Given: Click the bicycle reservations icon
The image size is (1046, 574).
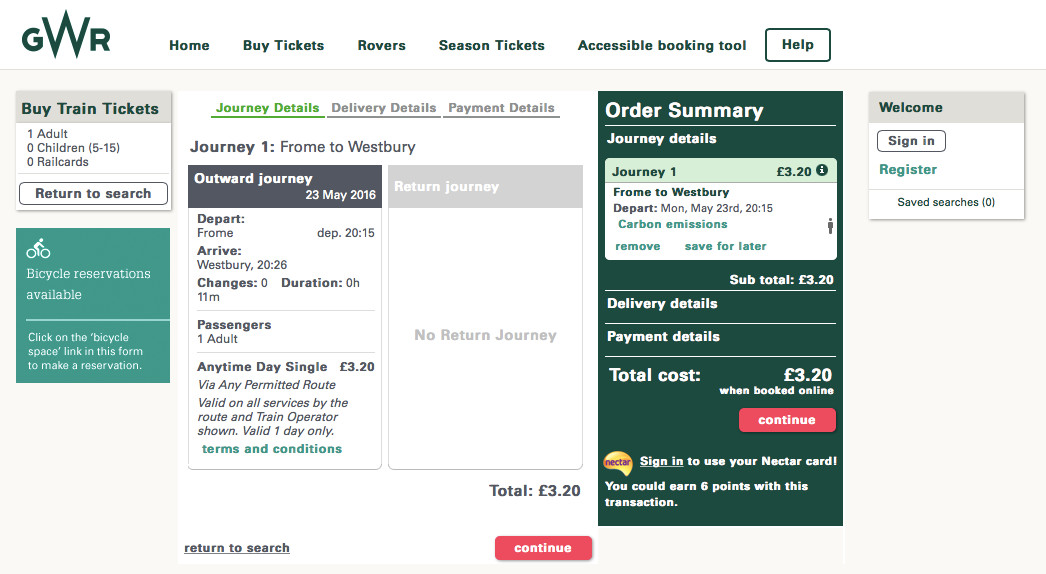Looking at the screenshot, I should point(38,249).
